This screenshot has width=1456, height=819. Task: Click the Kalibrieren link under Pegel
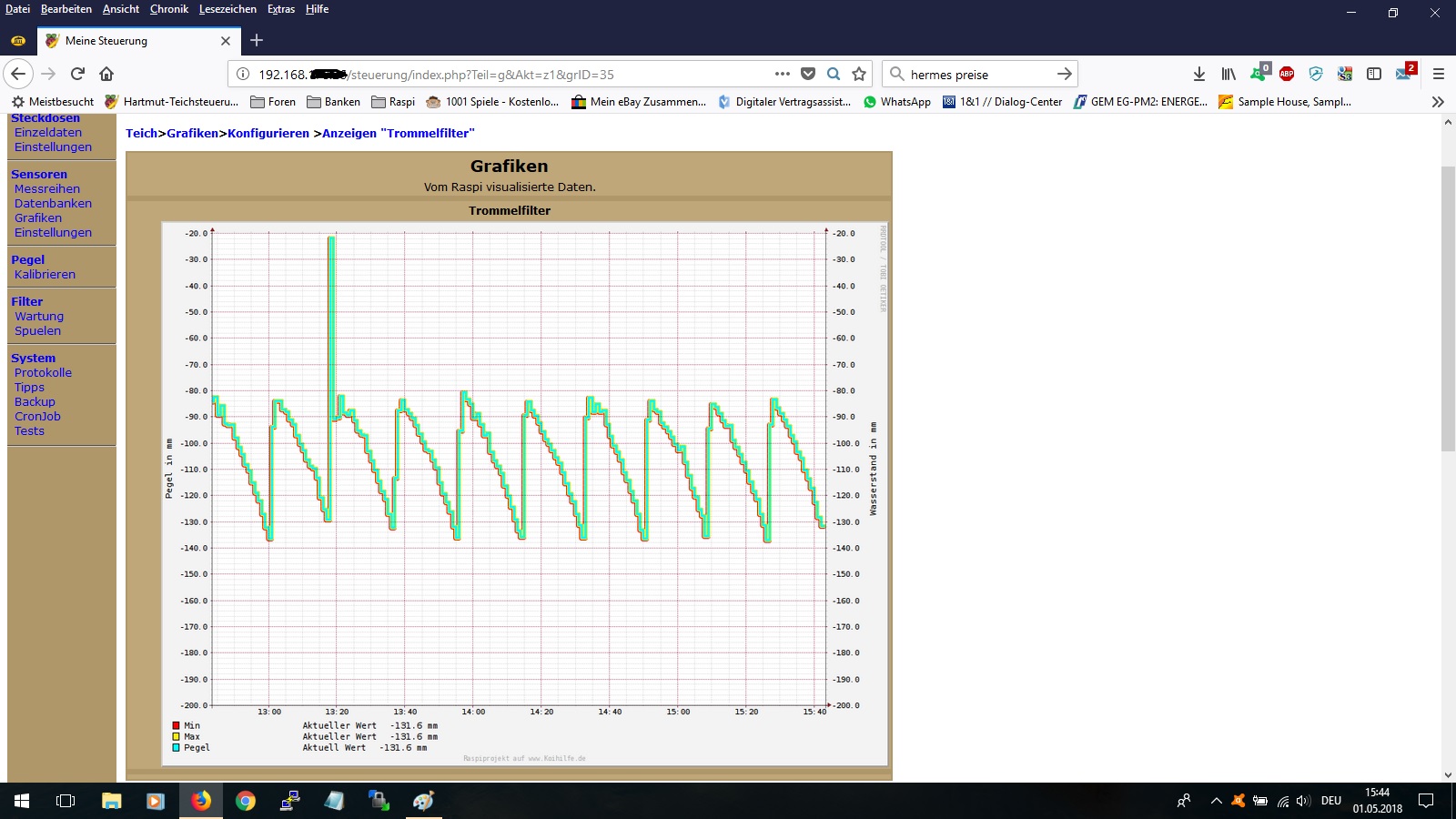(45, 275)
